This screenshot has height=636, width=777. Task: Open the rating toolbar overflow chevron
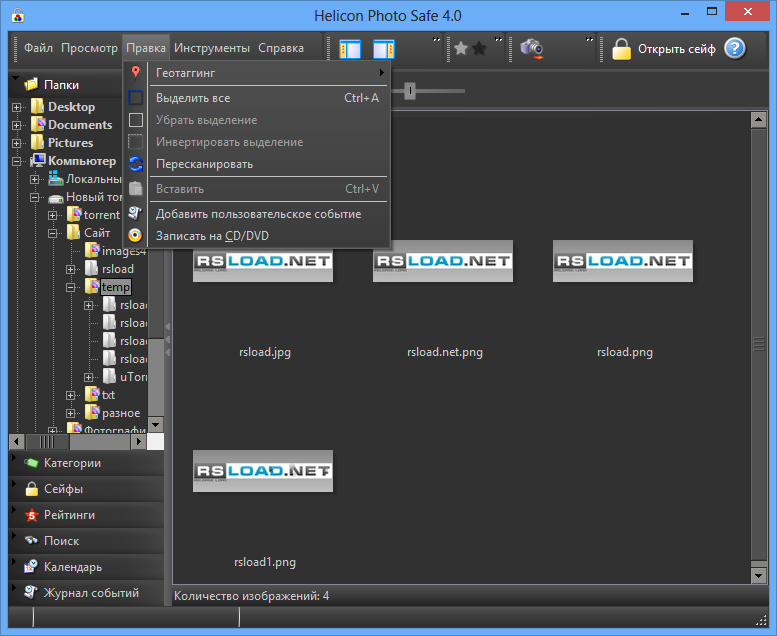498,40
